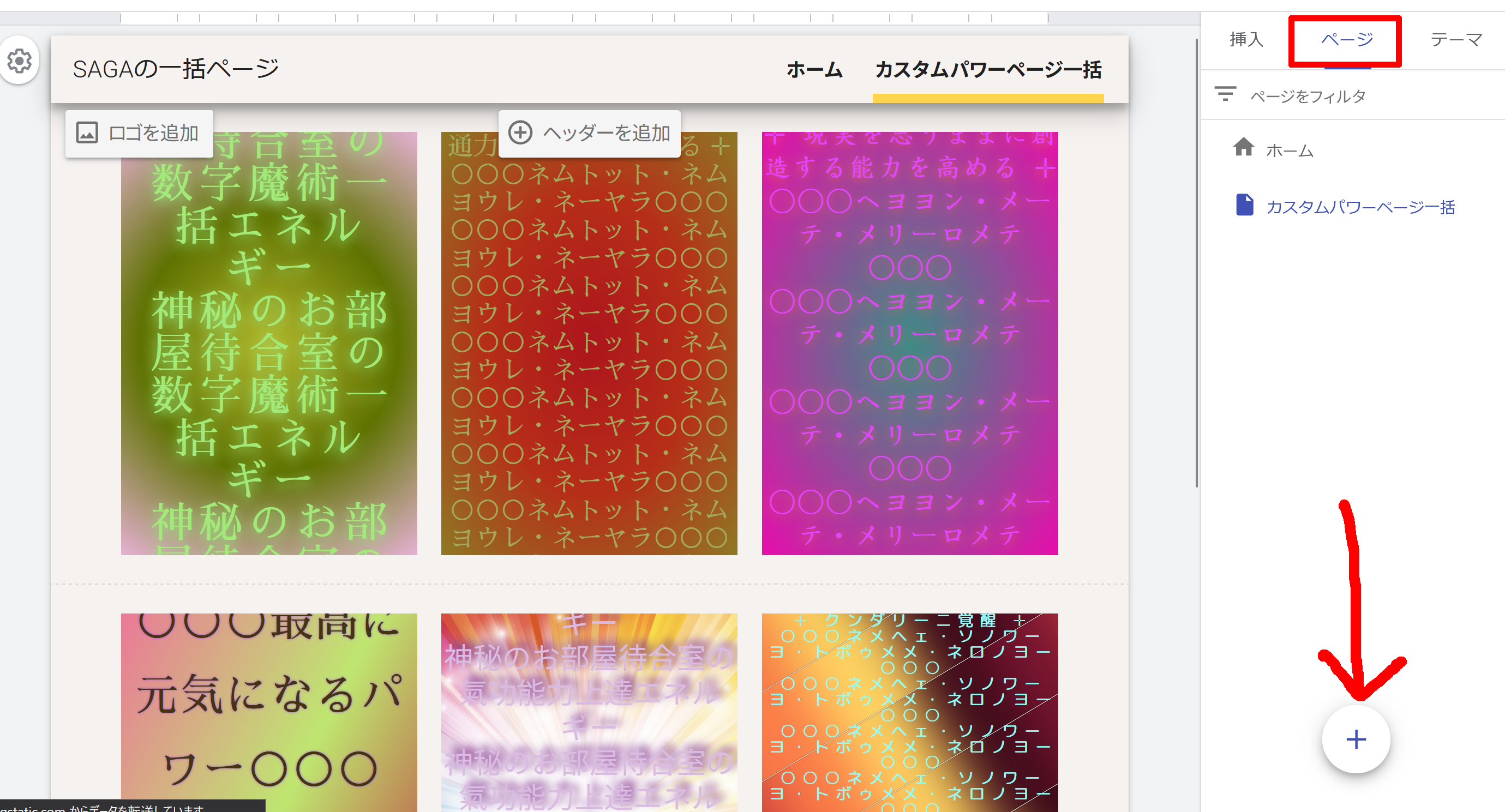This screenshot has height=812, width=1505.
Task: Select ホーム page in the pages panel
Action: coord(1290,151)
